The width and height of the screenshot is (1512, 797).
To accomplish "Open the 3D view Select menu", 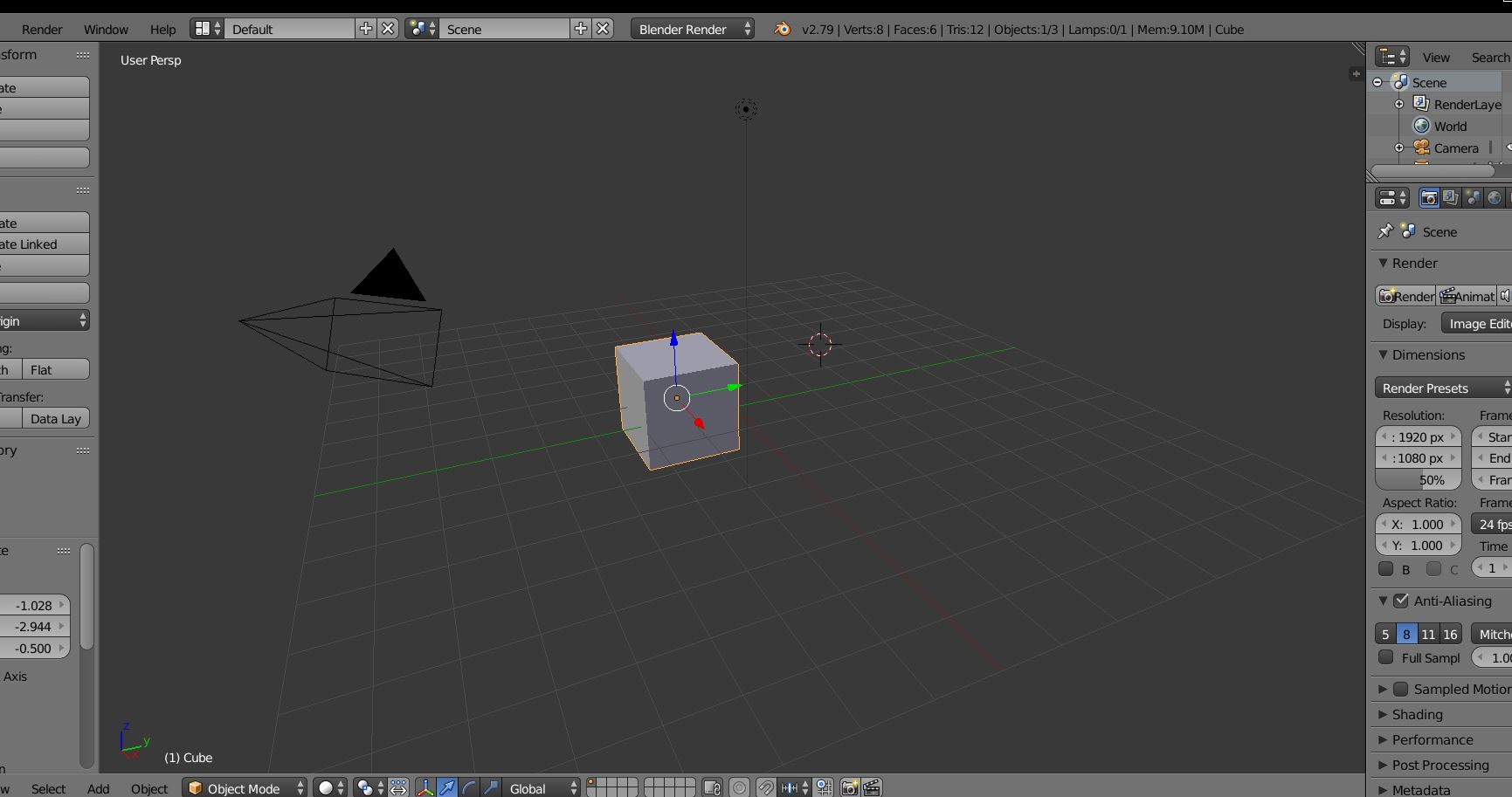I will pyautogui.click(x=48, y=788).
